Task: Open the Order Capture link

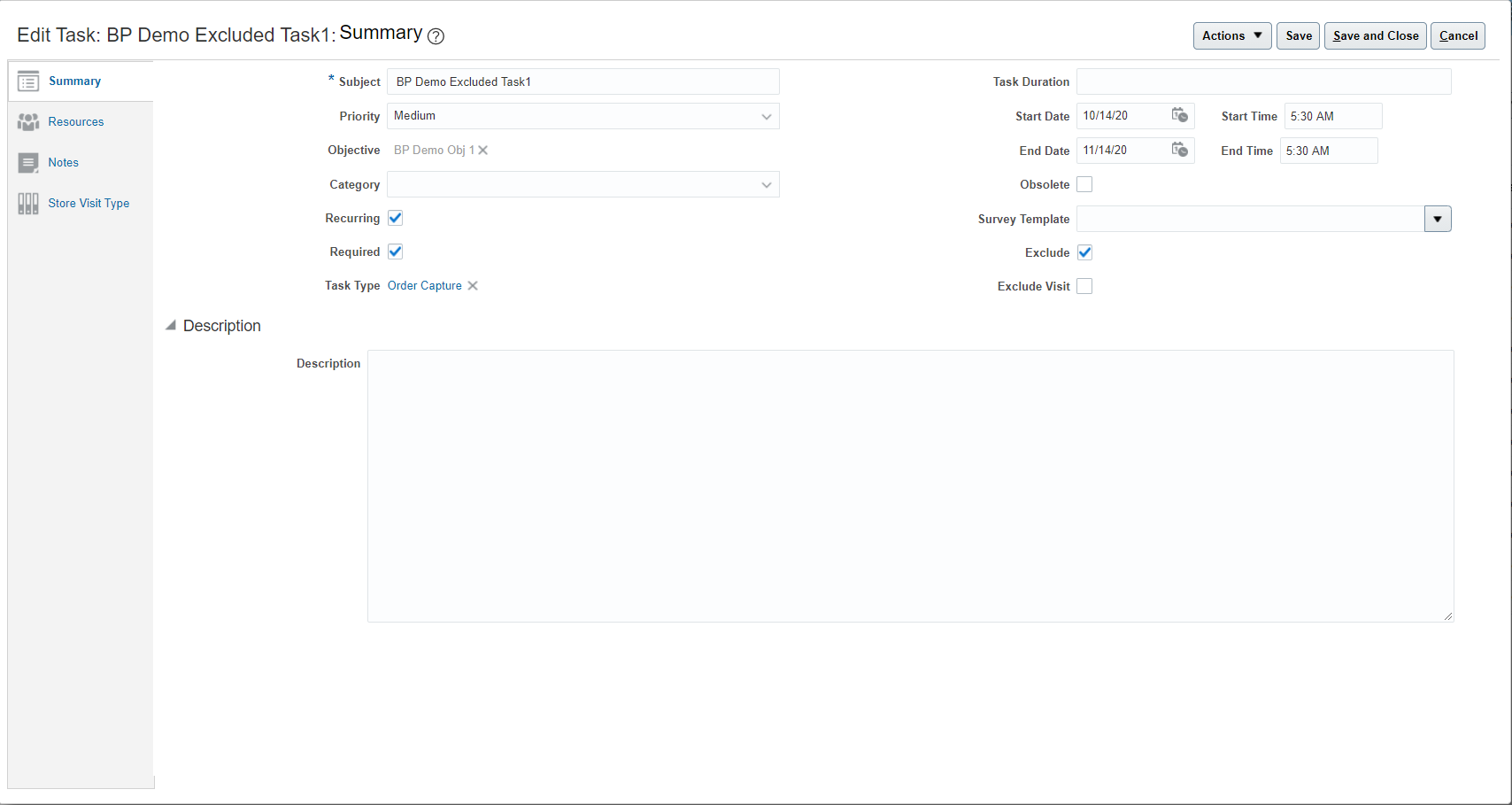Action: (x=425, y=286)
